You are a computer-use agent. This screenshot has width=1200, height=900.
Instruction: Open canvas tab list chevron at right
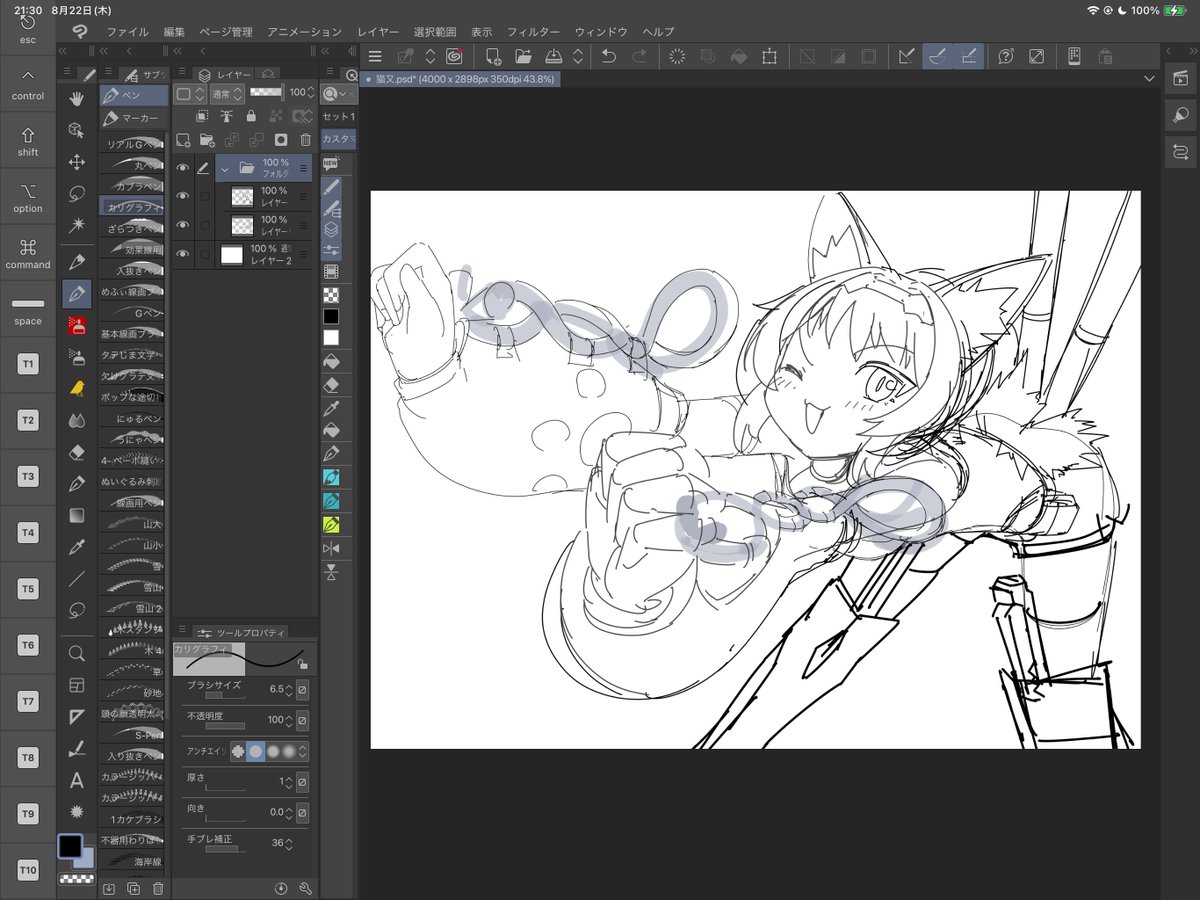pyautogui.click(x=1149, y=78)
